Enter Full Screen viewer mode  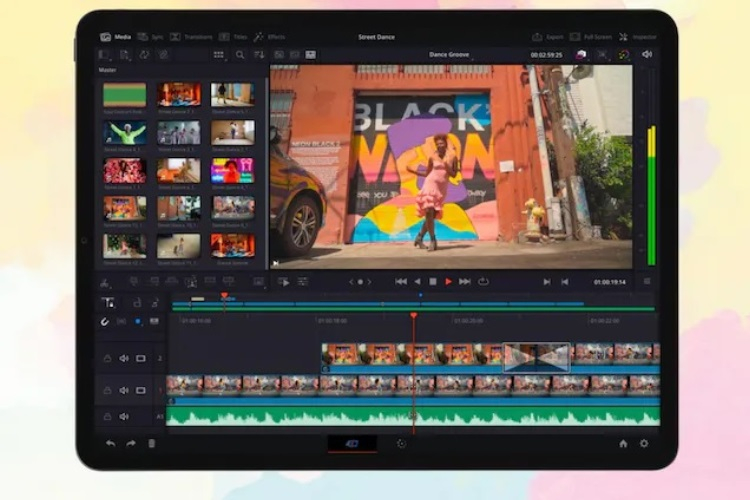pyautogui.click(x=588, y=37)
